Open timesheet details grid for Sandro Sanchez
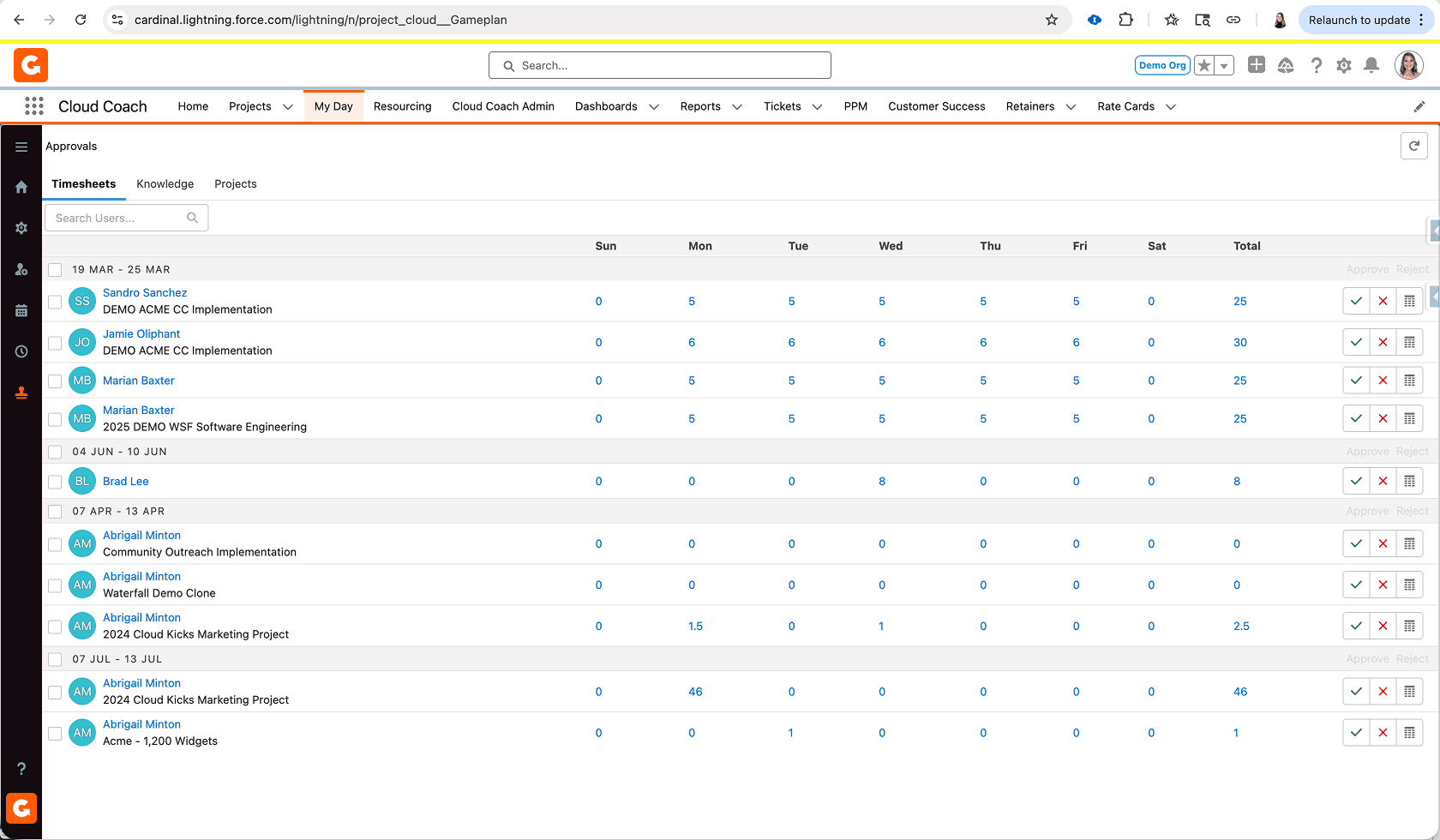This screenshot has width=1440, height=840. pyautogui.click(x=1409, y=301)
